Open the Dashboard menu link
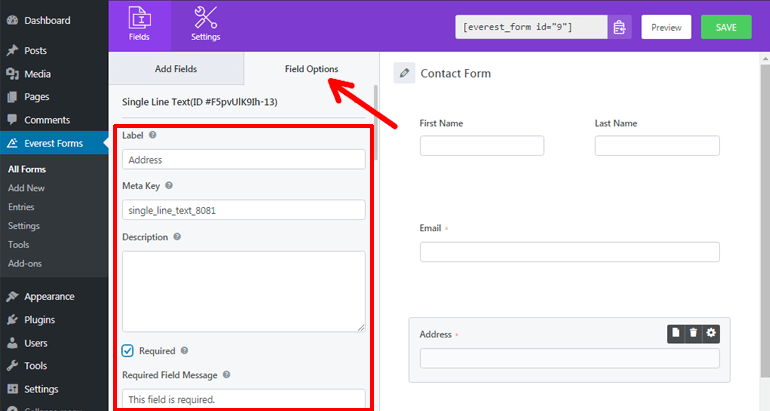Image resolution: width=770 pixels, height=411 pixels. pyautogui.click(x=47, y=20)
